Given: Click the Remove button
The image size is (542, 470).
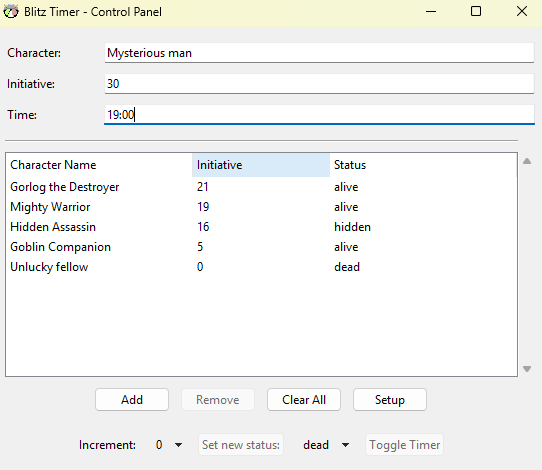Looking at the screenshot, I should tap(218, 400).
